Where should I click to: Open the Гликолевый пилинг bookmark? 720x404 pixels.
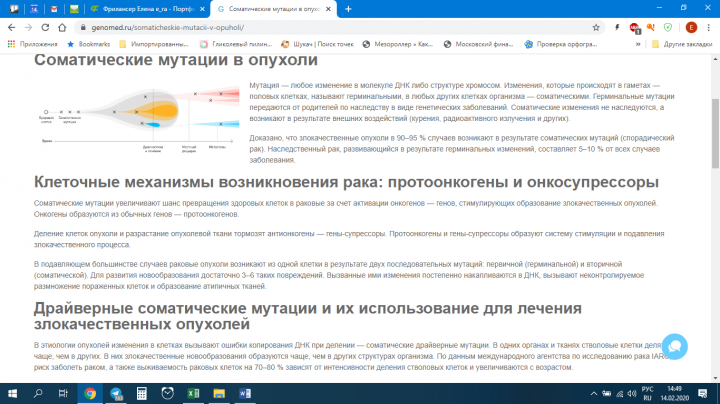point(236,44)
